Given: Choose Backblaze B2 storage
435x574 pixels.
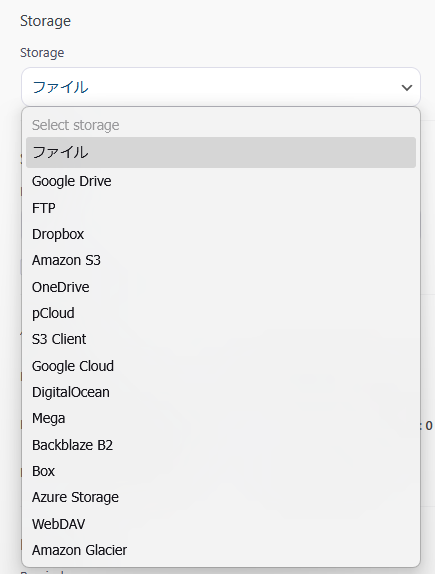Looking at the screenshot, I should (221, 445).
